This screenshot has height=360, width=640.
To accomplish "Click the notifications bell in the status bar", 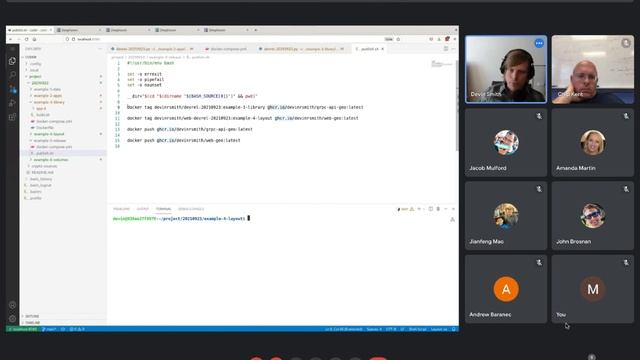I will (453, 329).
